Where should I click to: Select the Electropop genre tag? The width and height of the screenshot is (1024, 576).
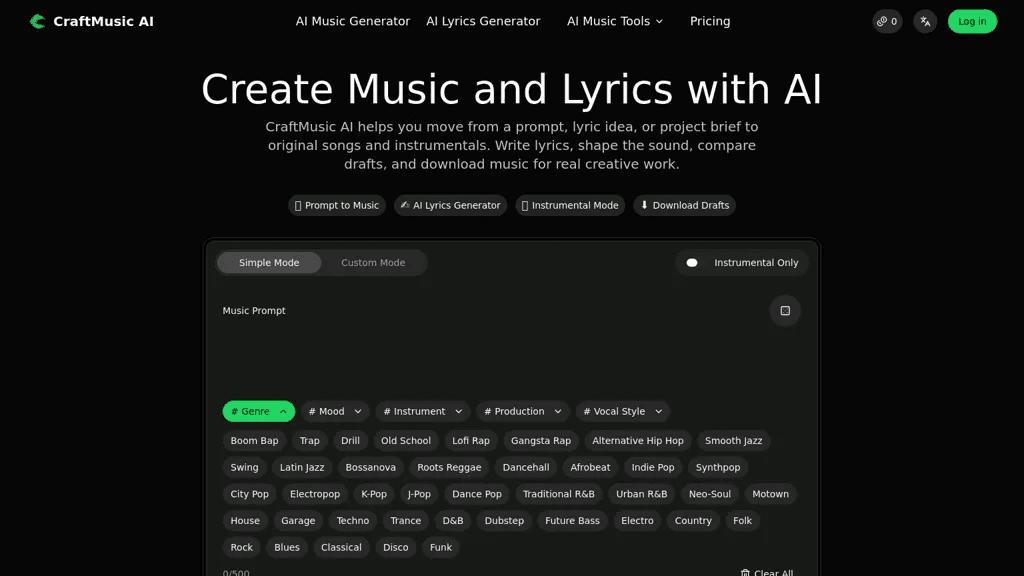[315, 494]
